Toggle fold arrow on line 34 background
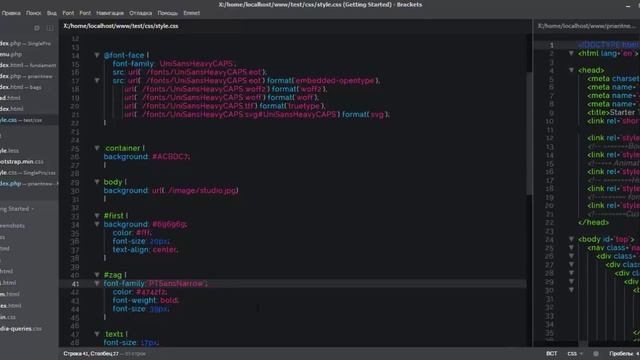640x360 pixels. (97, 224)
